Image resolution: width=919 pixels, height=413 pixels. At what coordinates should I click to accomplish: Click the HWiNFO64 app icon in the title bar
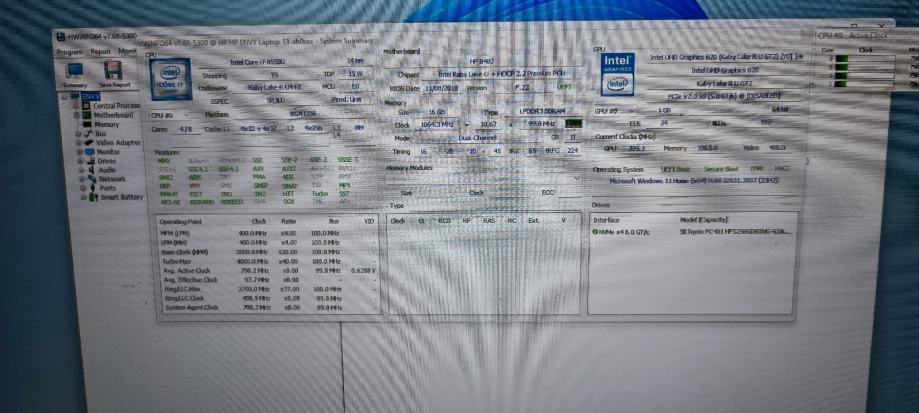[x=60, y=37]
